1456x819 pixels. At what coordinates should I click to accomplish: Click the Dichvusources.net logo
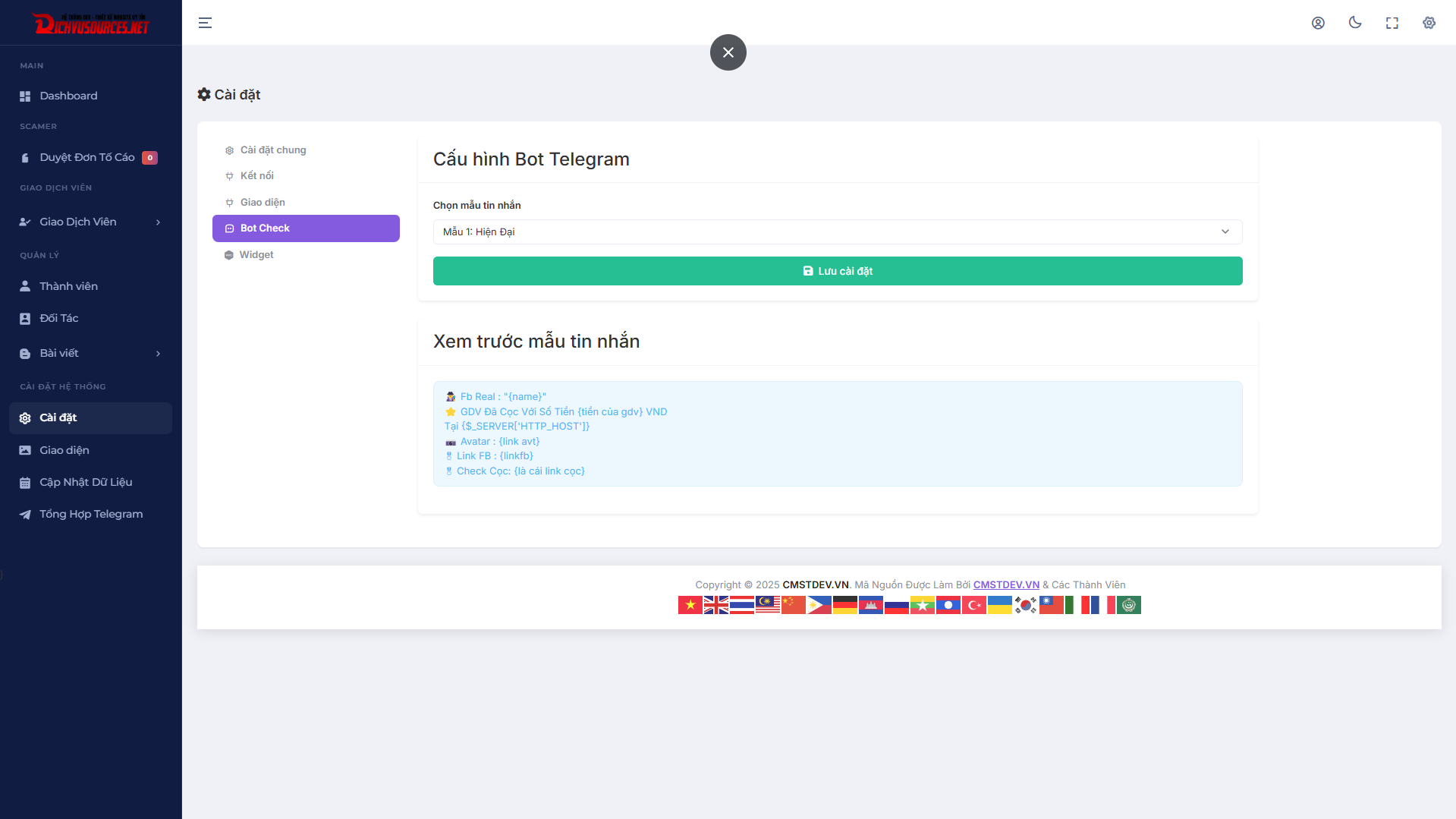[x=91, y=24]
